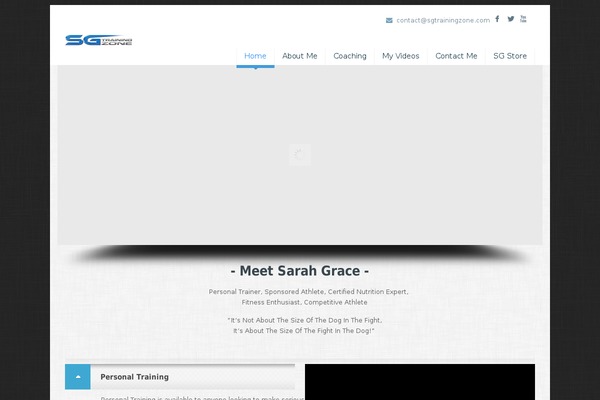The width and height of the screenshot is (600, 400).
Task: Open the SG Store menu item
Action: tap(510, 56)
